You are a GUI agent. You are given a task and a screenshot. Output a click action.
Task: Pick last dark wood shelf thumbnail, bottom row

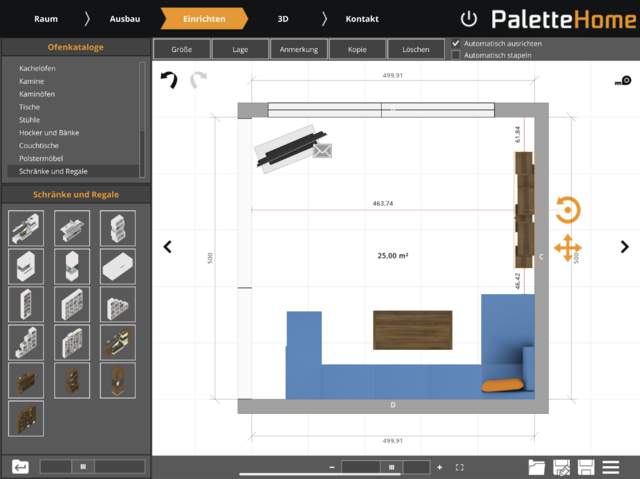click(26, 419)
